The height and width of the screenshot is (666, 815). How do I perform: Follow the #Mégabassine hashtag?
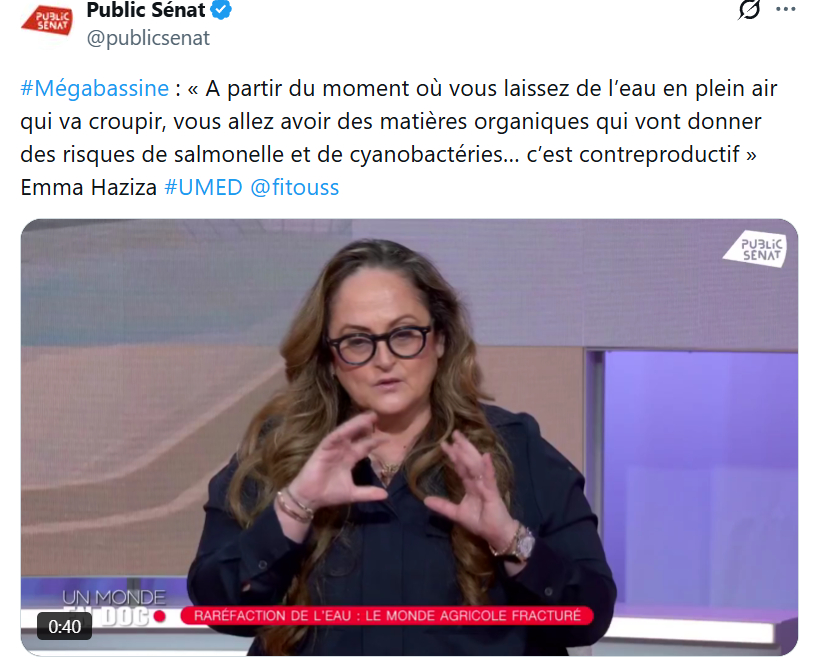95,88
